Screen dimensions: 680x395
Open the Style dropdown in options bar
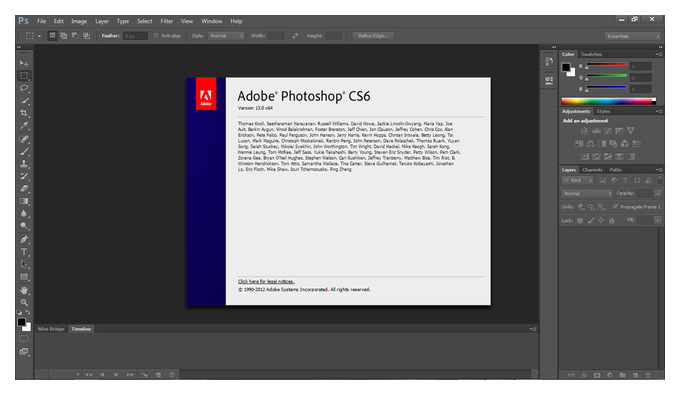(226, 36)
